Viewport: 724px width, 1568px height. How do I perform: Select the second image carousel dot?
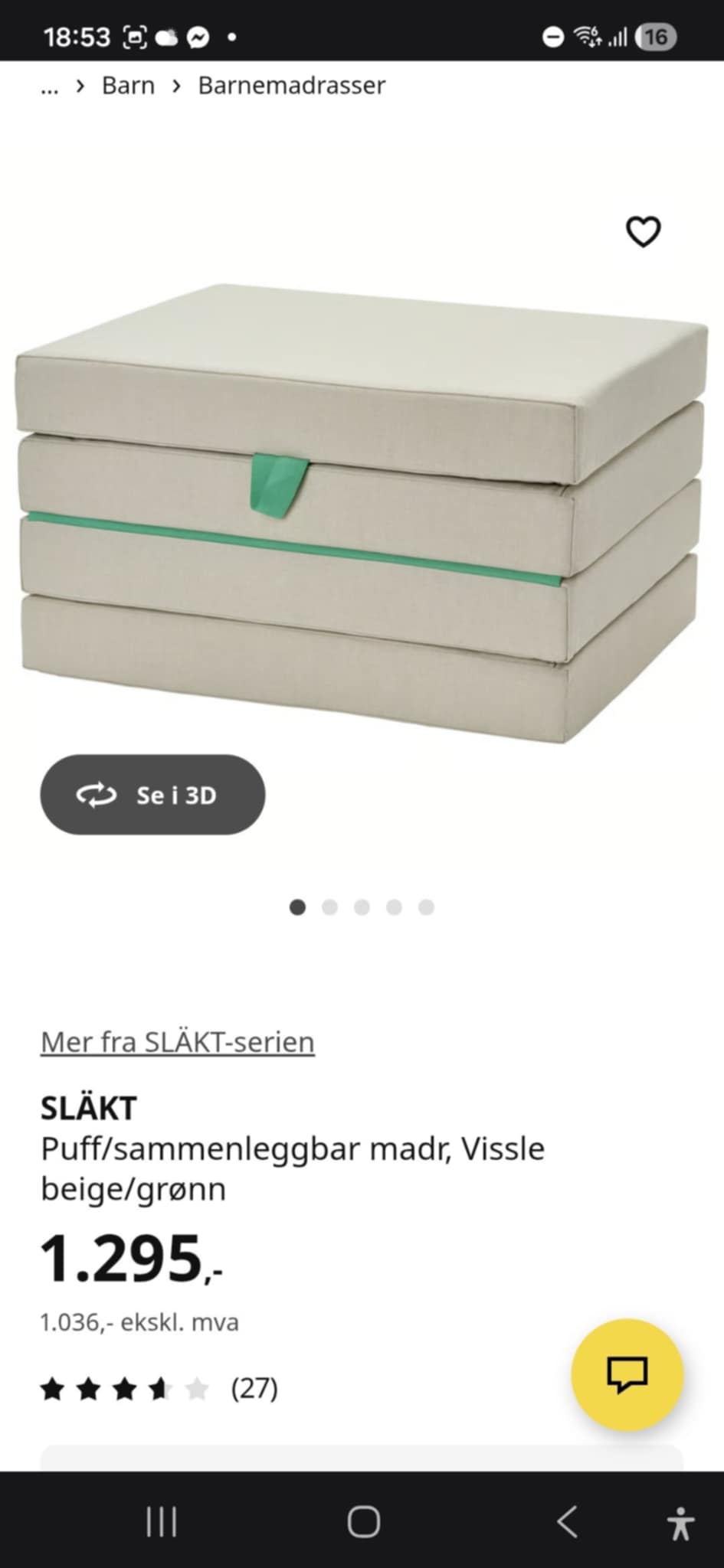click(x=330, y=907)
